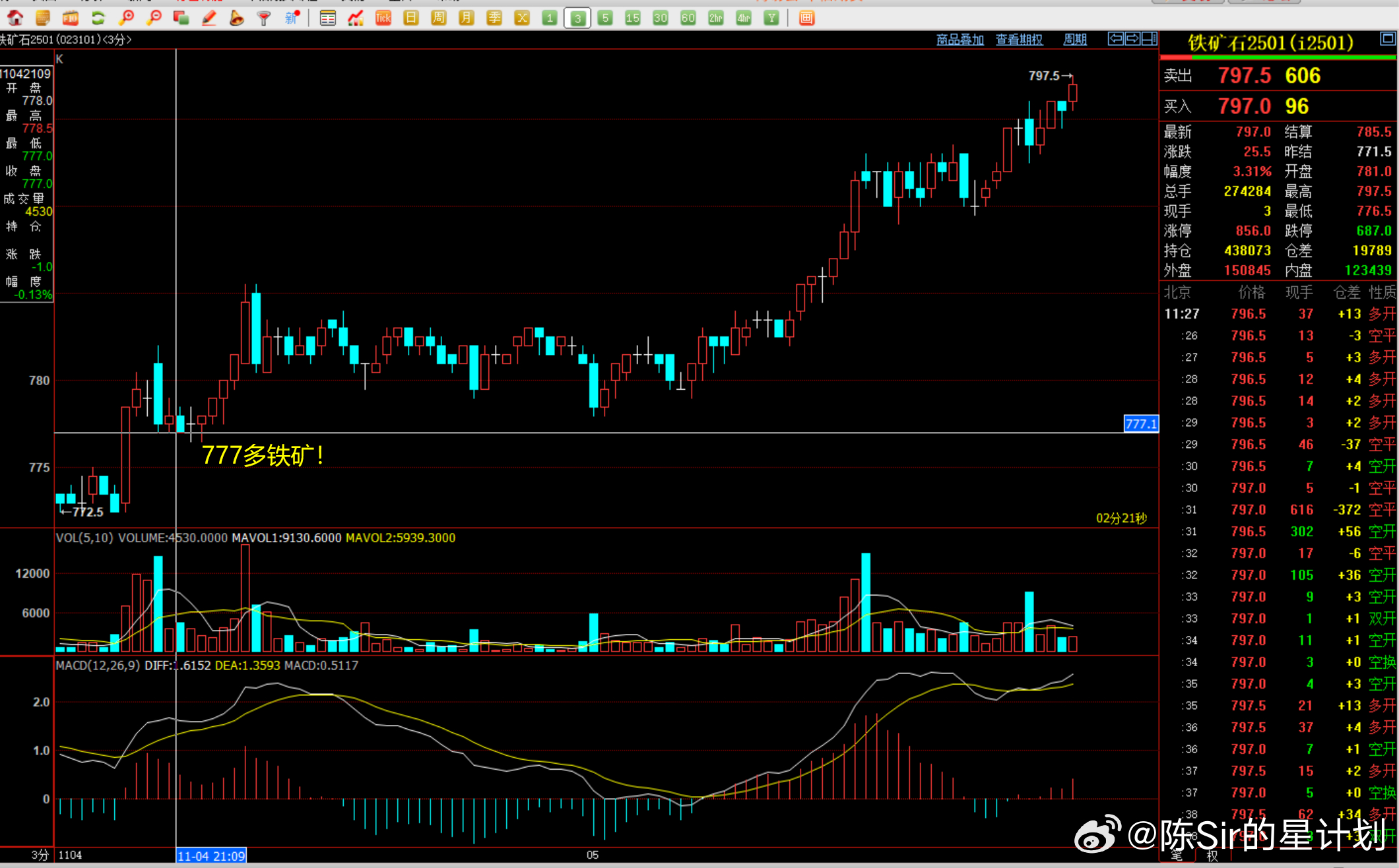Select the weekly 周 period button
Screen dimensions: 1399x868
tap(438, 18)
